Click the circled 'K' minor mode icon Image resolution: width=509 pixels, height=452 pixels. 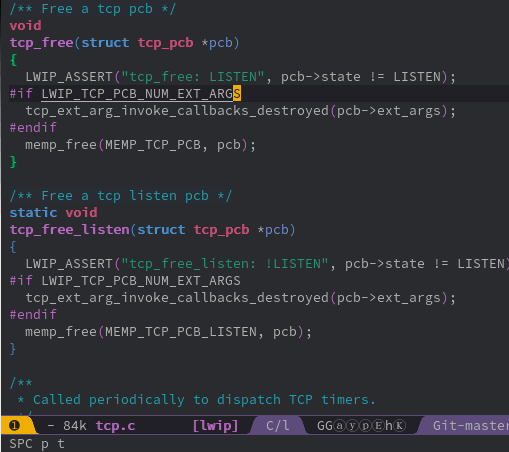400,426
